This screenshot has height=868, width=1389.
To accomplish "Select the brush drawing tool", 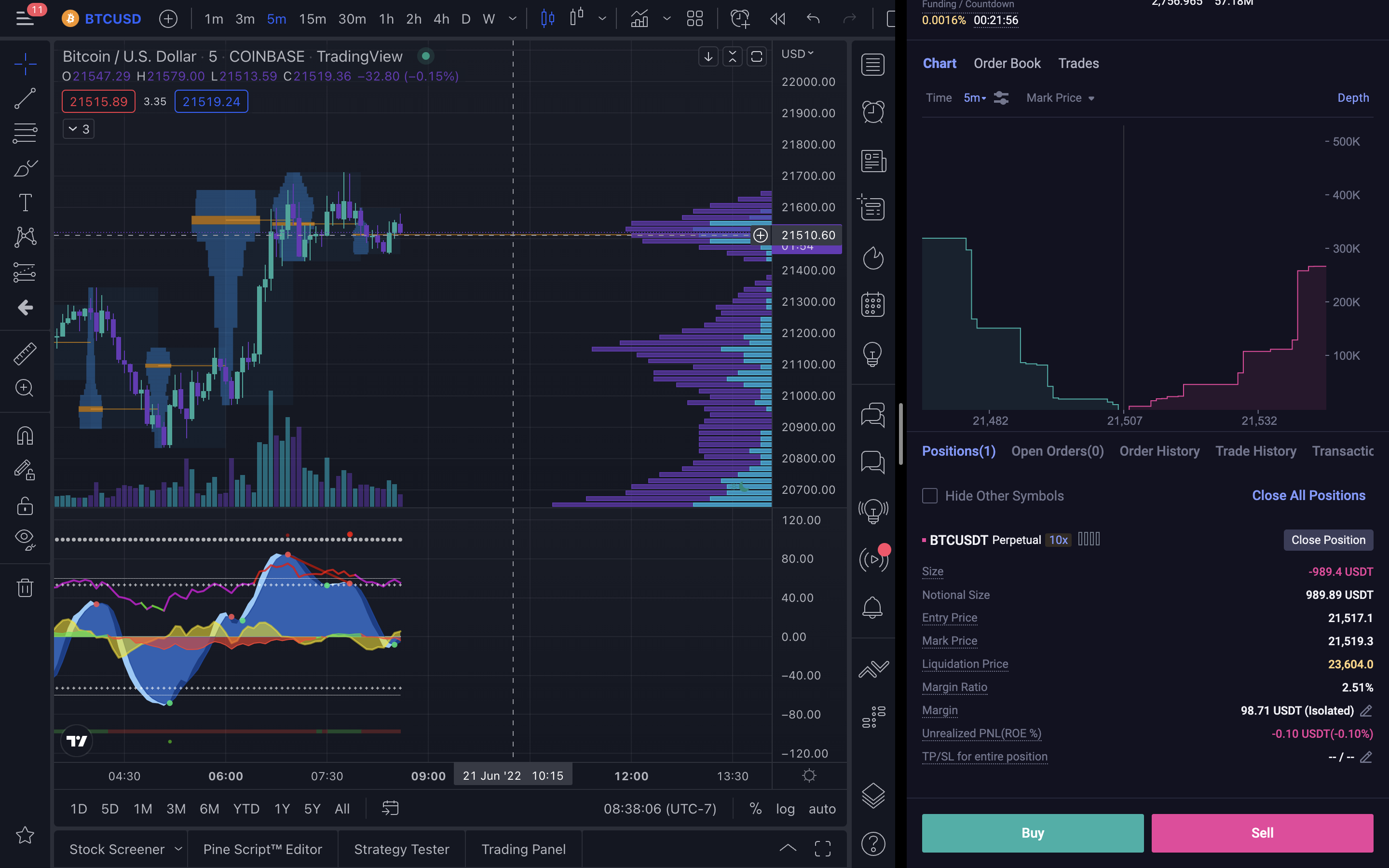I will tap(25, 168).
